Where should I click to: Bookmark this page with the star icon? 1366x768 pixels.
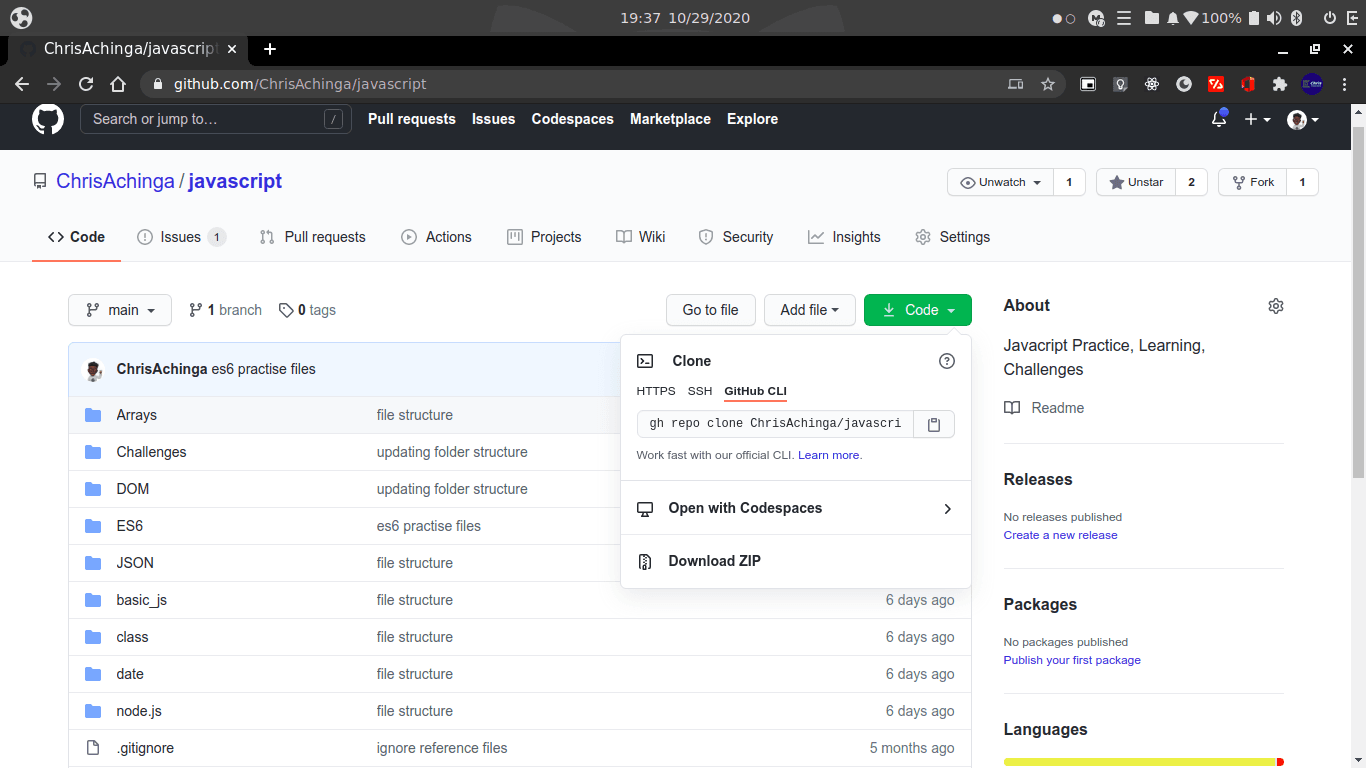[1048, 84]
